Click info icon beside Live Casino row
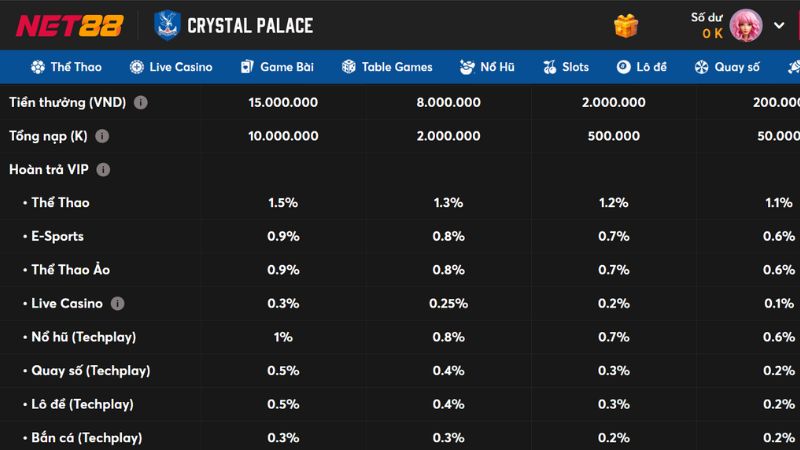The image size is (800, 450). tap(118, 303)
